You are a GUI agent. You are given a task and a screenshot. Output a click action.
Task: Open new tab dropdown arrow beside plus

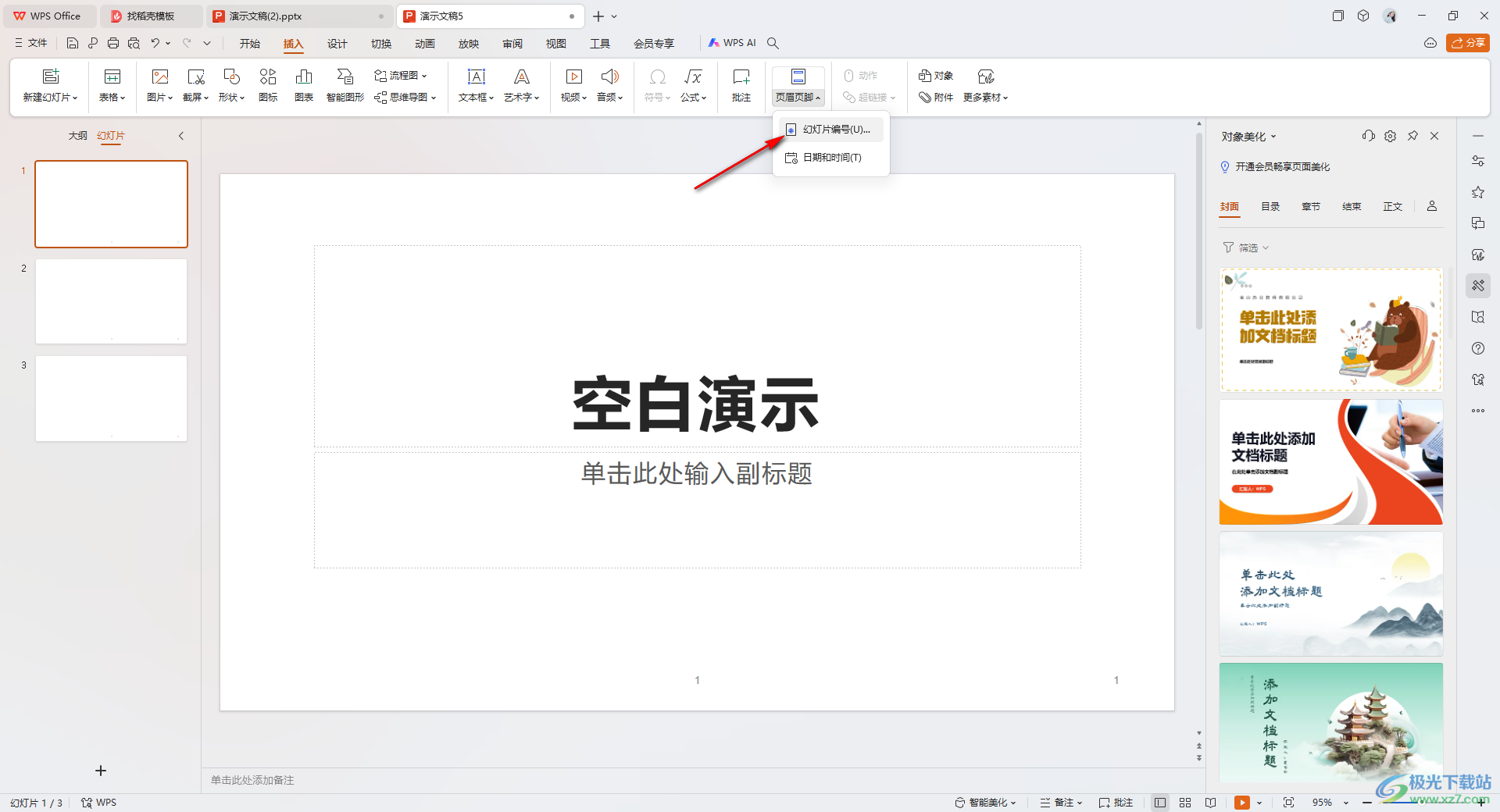614,16
